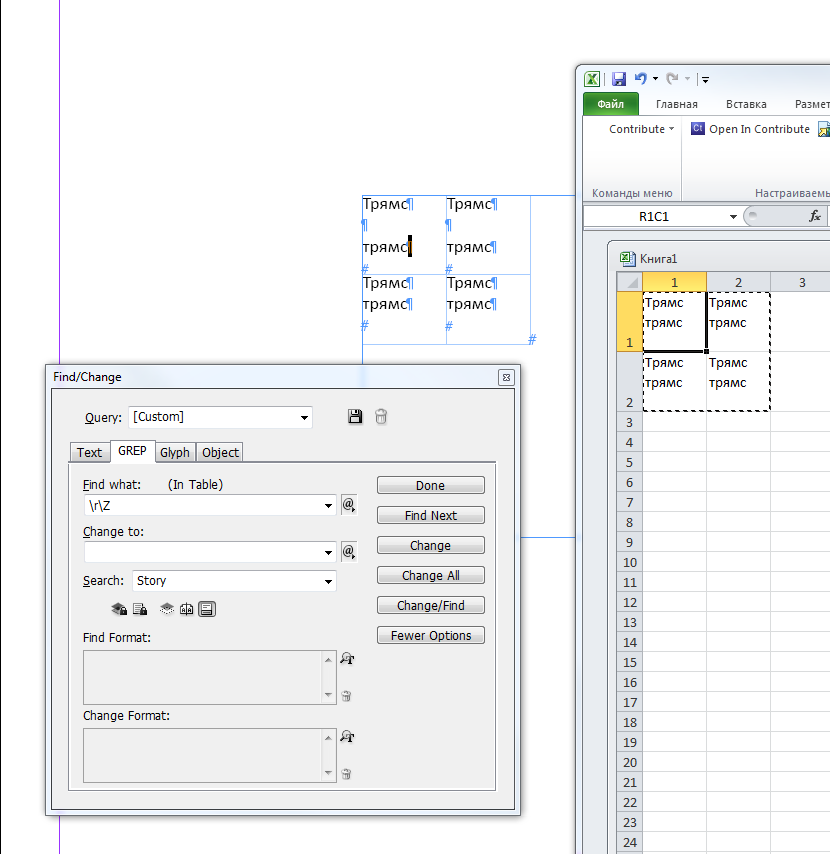The image size is (830, 854).
Task: Select Excel row header 5
Action: (x=630, y=462)
